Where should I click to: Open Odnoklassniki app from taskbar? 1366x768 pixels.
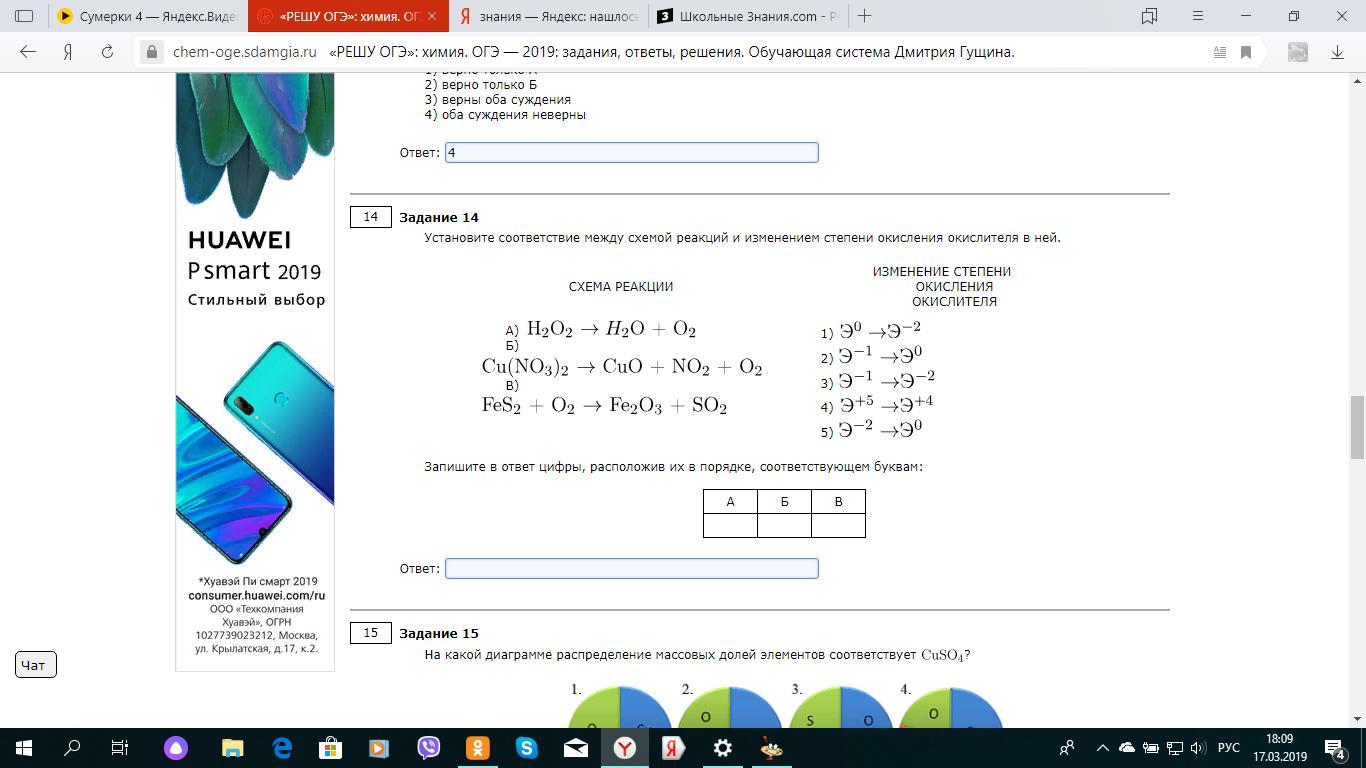(478, 747)
